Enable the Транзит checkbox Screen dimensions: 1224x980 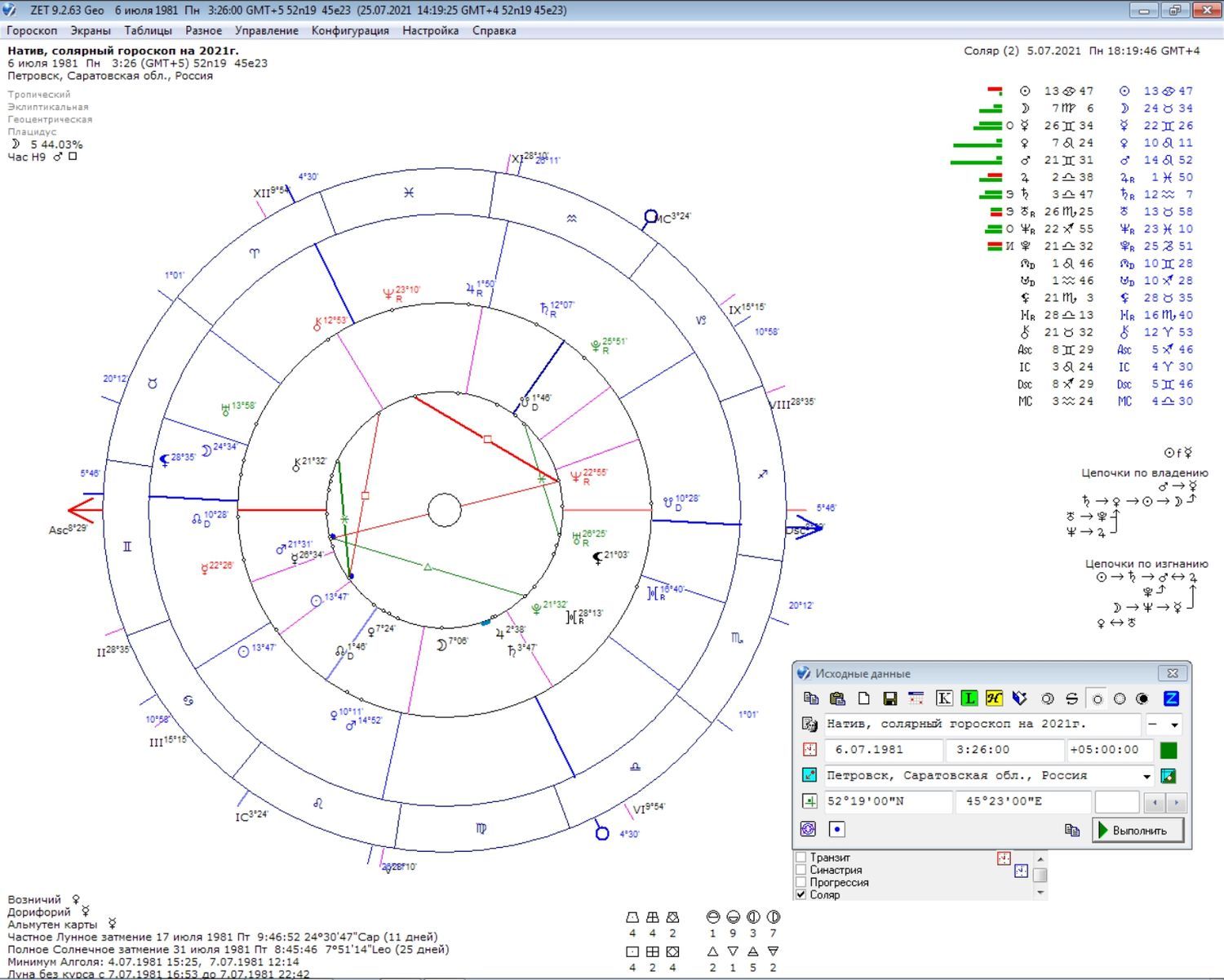tap(801, 858)
